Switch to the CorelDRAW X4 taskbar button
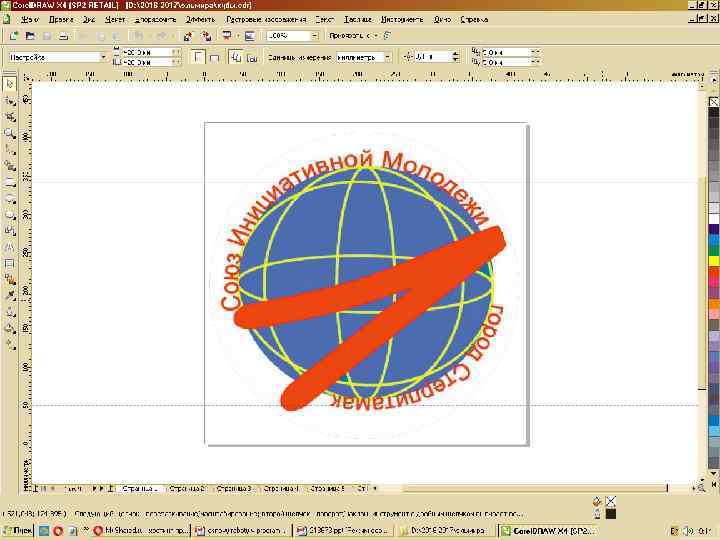This screenshot has width=720, height=540. pos(548,531)
